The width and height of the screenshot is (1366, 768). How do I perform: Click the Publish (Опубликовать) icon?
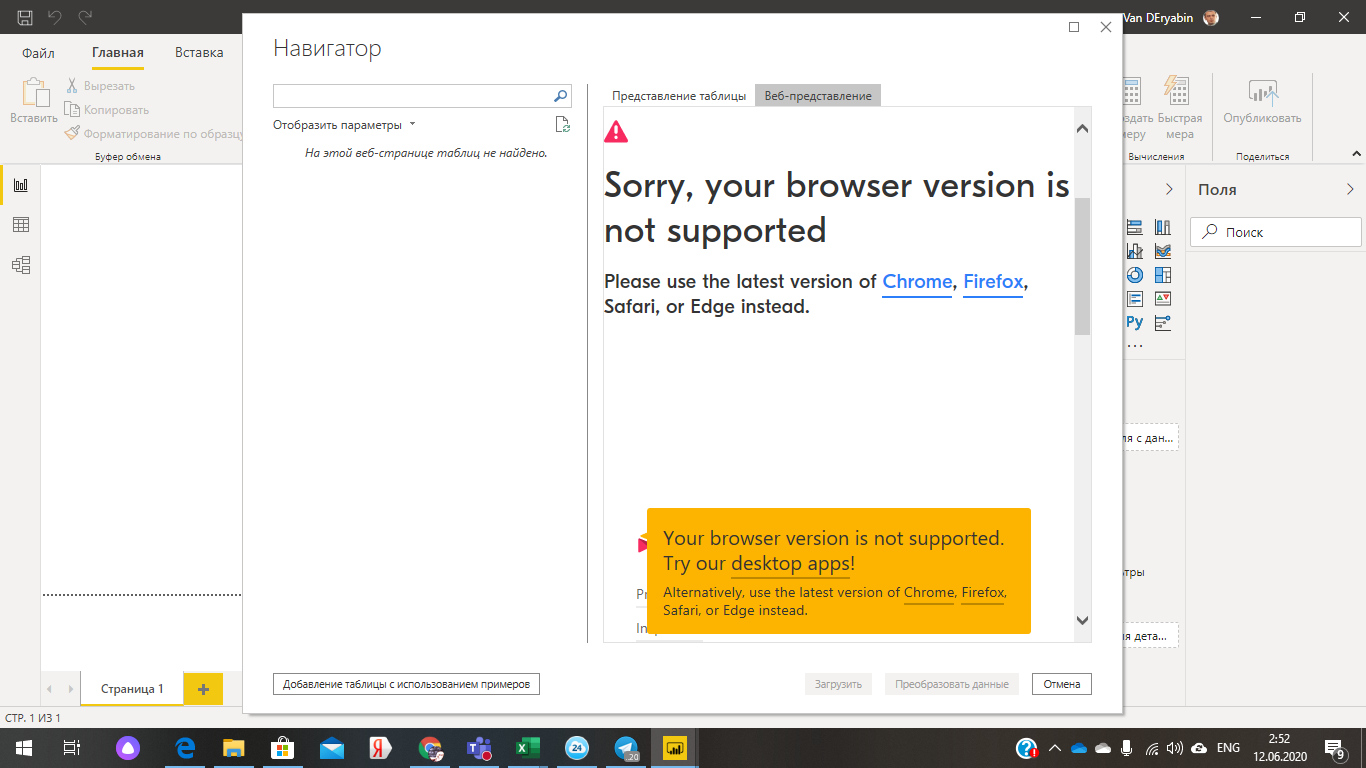(1263, 94)
